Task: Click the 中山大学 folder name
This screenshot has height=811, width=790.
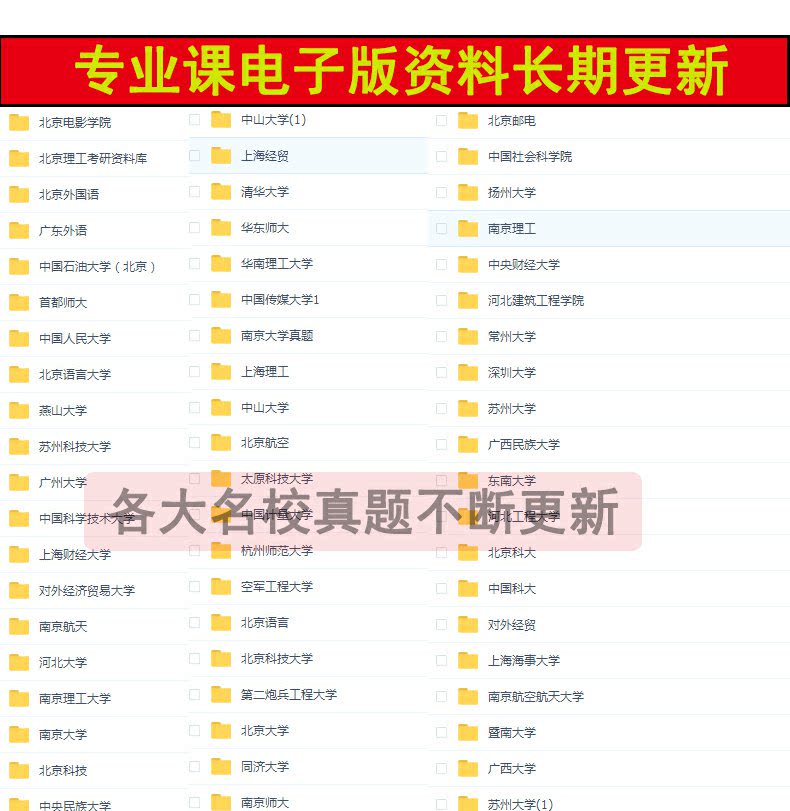Action: [x=265, y=408]
